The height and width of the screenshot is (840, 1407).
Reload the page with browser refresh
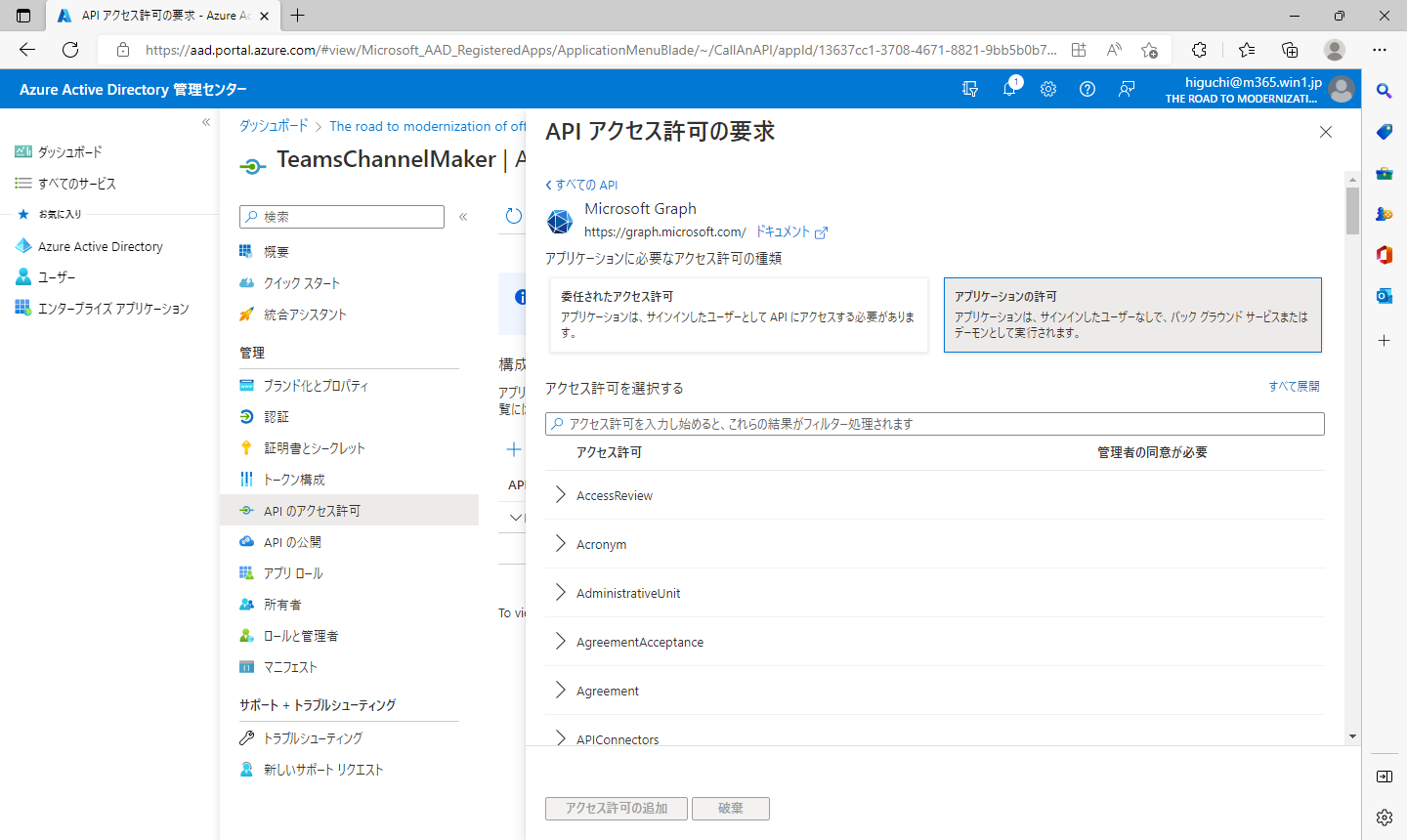click(70, 50)
